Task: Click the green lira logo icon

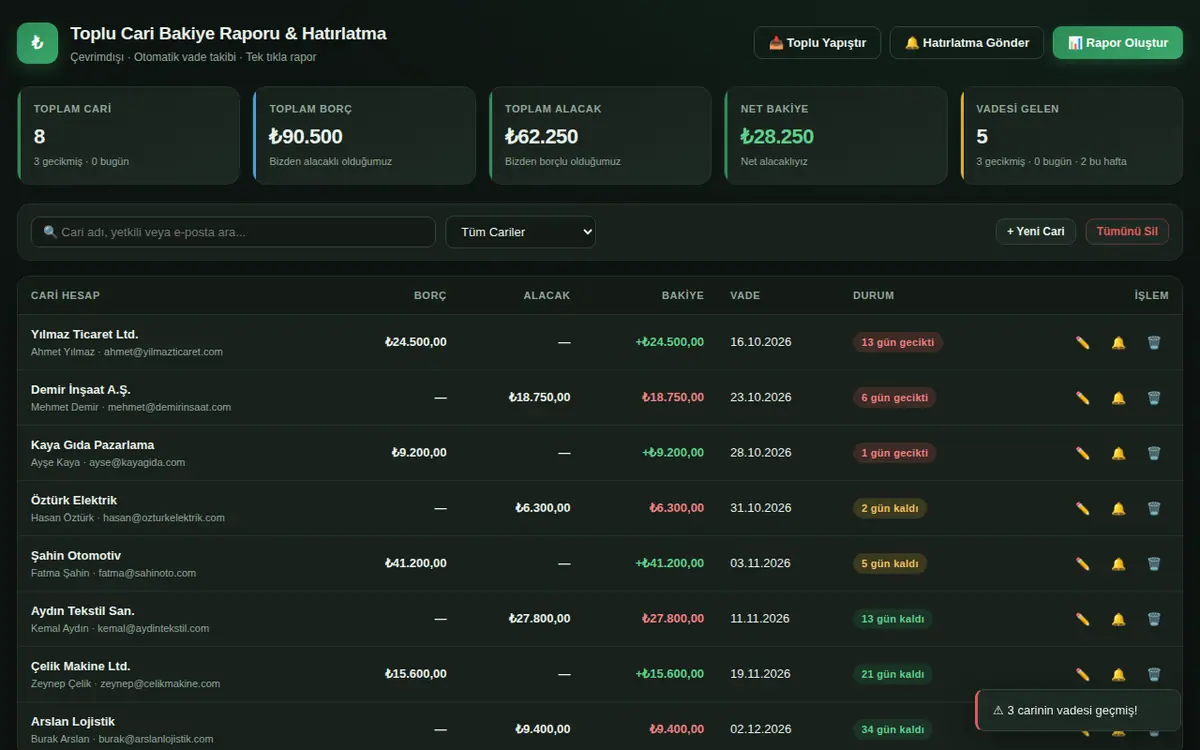Action: [38, 43]
